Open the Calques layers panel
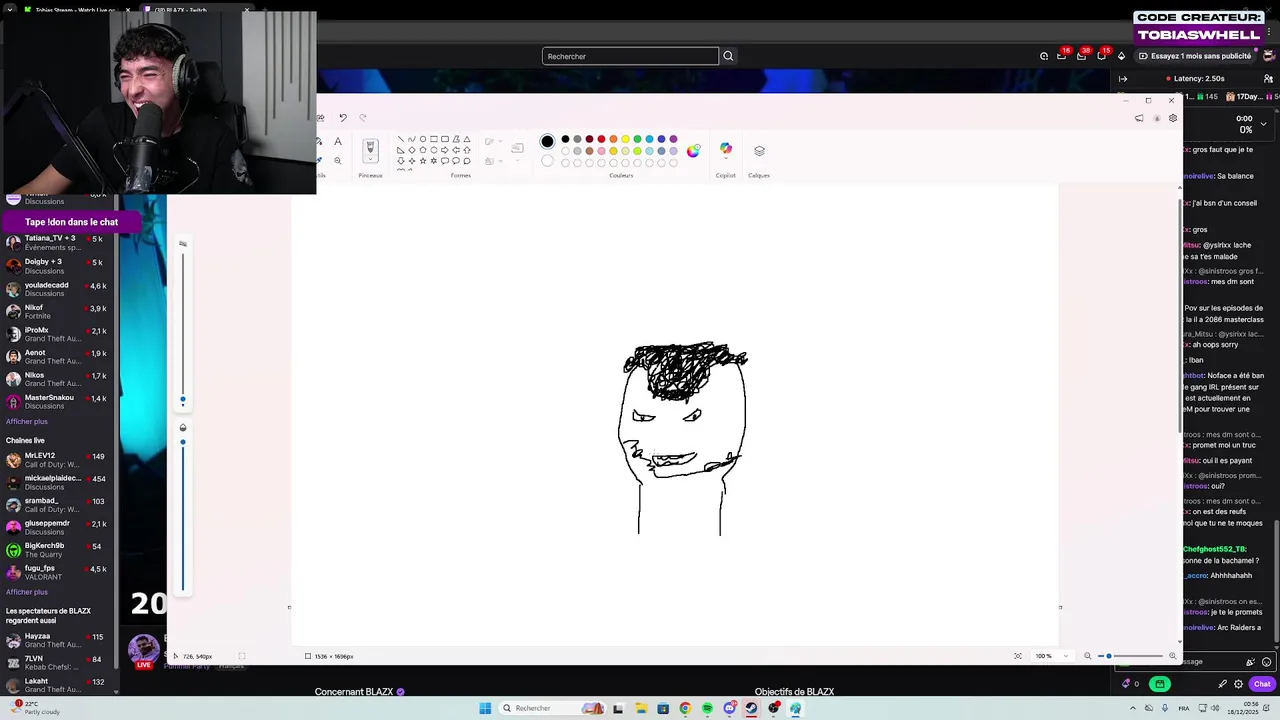This screenshot has height=720, width=1280. (x=759, y=150)
